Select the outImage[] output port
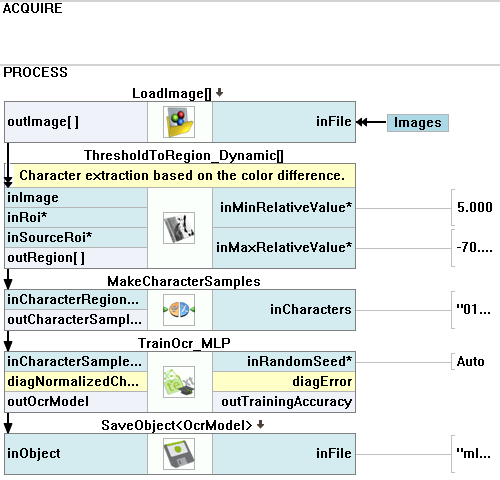Viewport: 500px width, 480px height. [76, 122]
